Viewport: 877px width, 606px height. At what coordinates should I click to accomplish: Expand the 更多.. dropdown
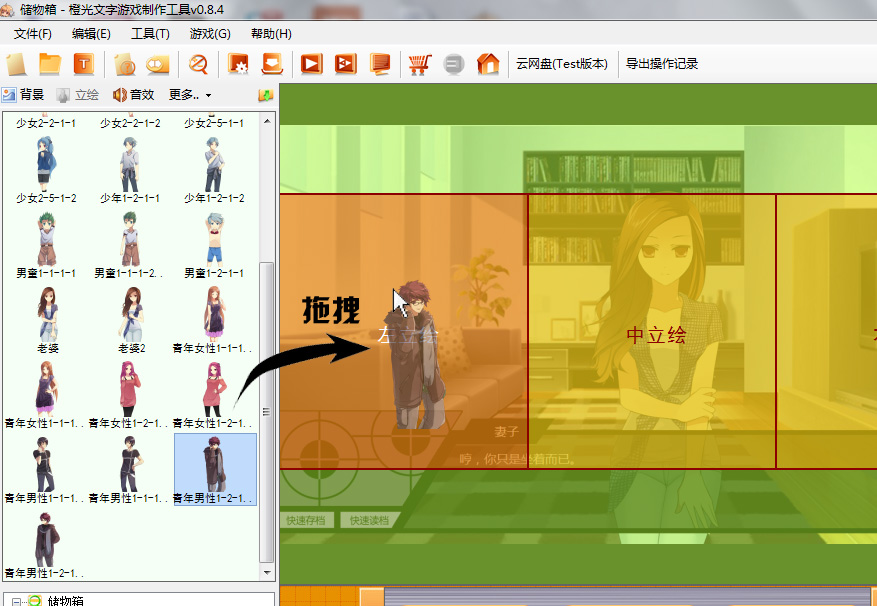tap(190, 95)
